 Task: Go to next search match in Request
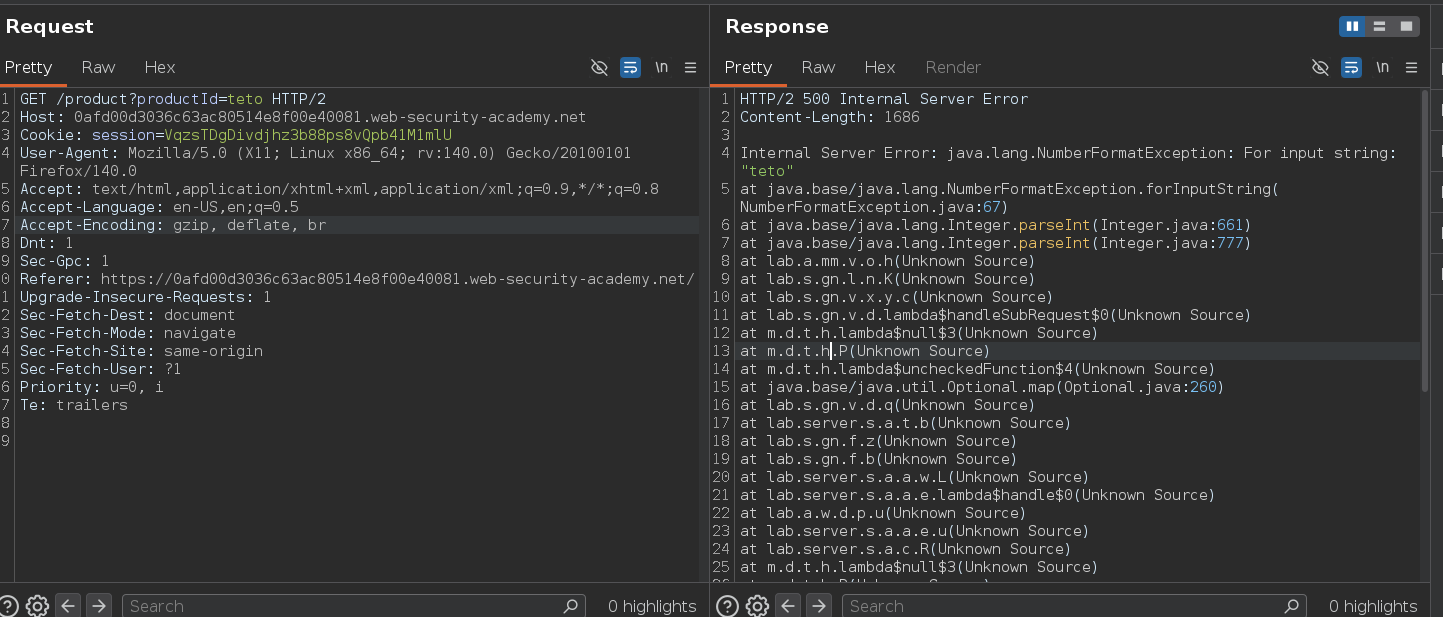(x=98, y=605)
